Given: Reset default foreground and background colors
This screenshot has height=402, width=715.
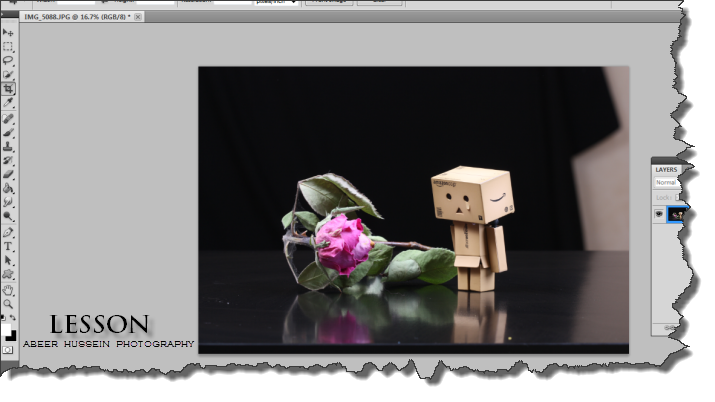Looking at the screenshot, I should 3,317.
